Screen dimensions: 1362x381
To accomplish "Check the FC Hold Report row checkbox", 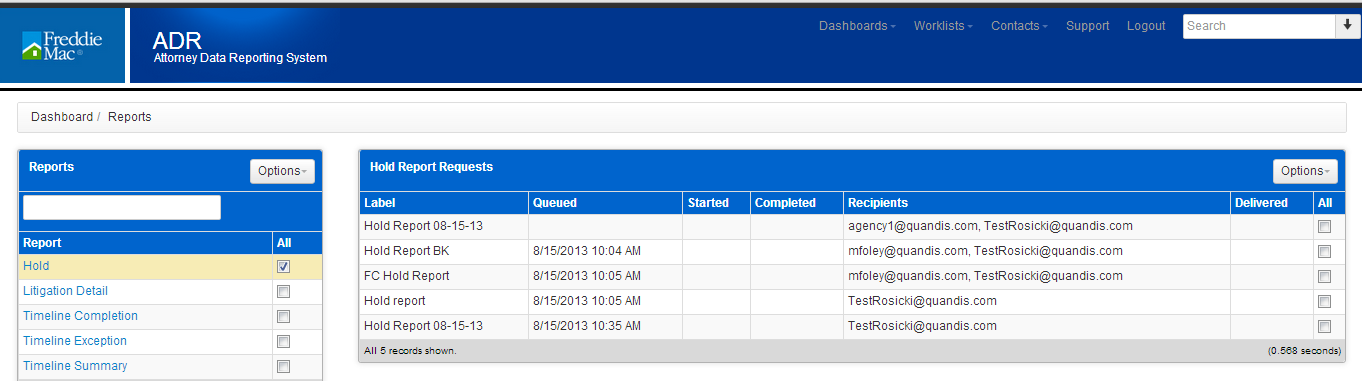I will point(1325,277).
